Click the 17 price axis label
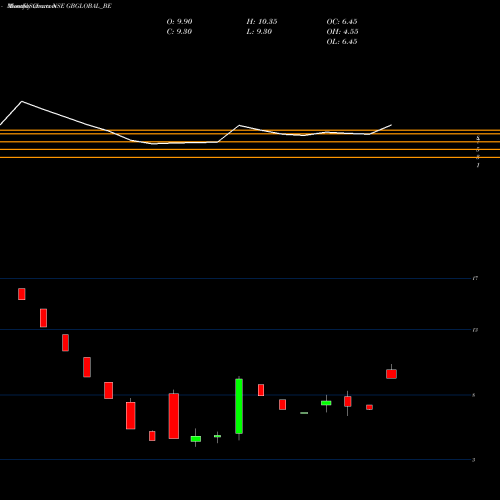This screenshot has width=500, height=500. pos(475,278)
